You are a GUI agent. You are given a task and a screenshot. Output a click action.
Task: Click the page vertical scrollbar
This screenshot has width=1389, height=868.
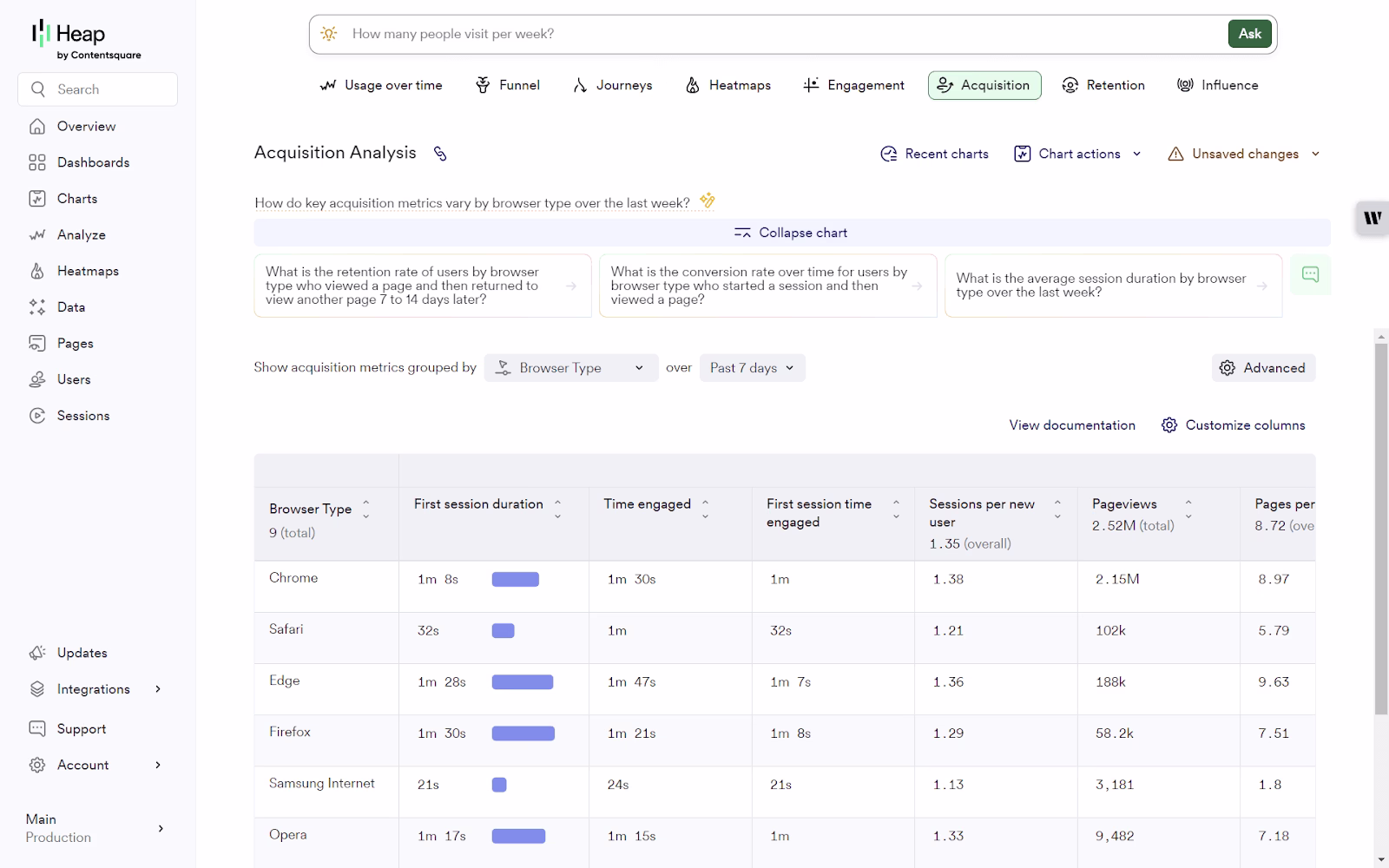[x=1380, y=528]
